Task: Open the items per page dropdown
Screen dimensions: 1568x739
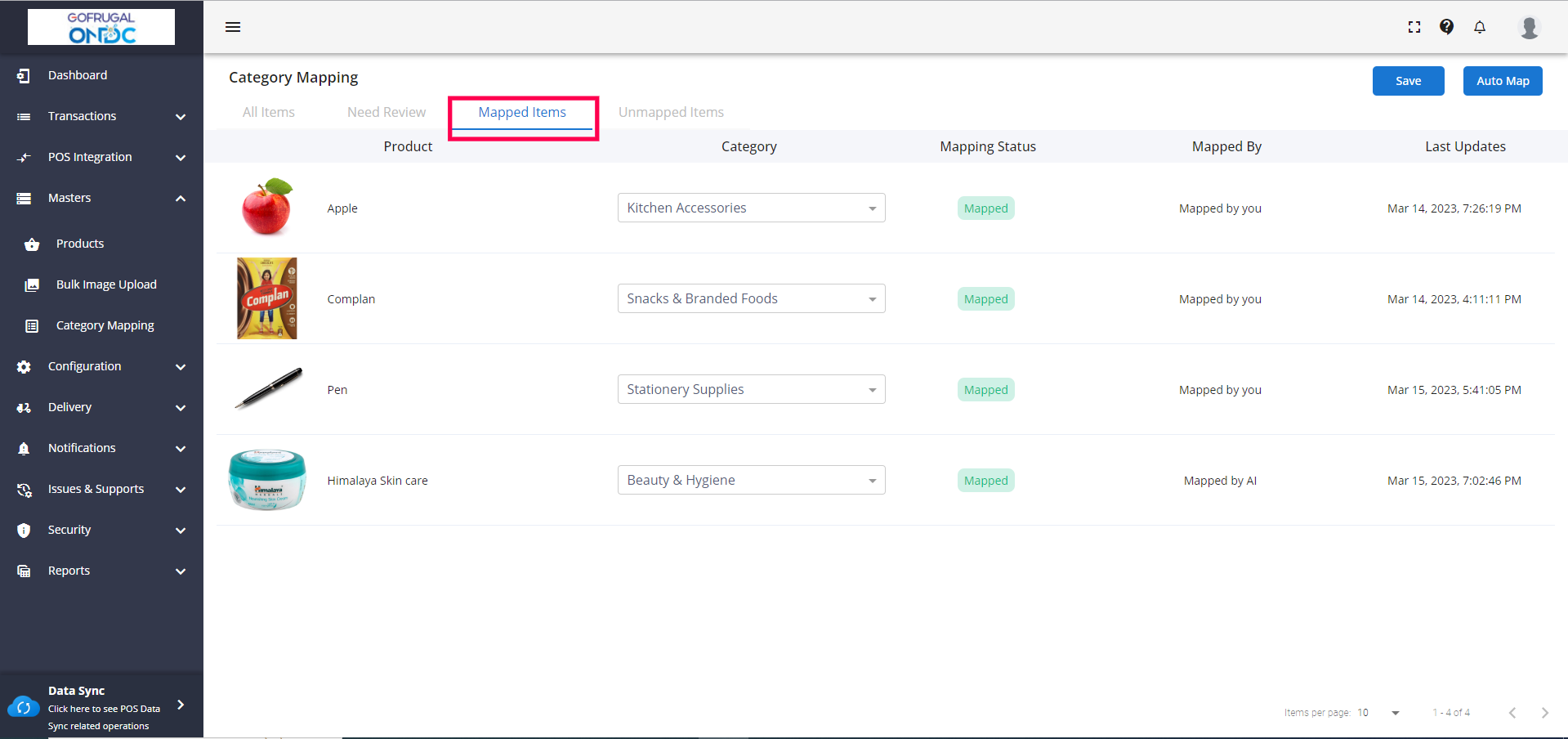Action: [x=1395, y=713]
